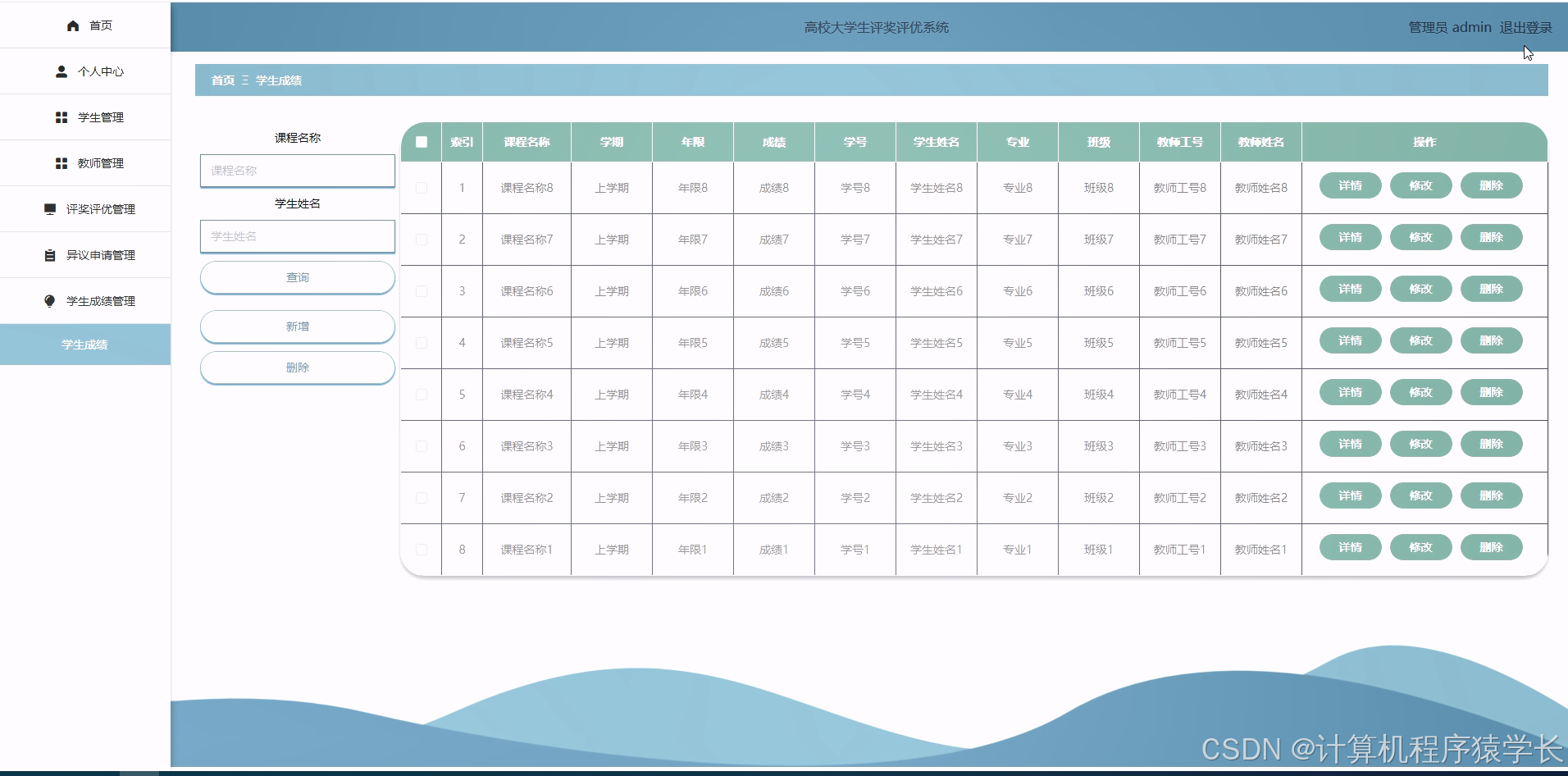Screen dimensions: 1568x776
Task: Click 修改 for the 课程名称2 row
Action: [x=1420, y=495]
